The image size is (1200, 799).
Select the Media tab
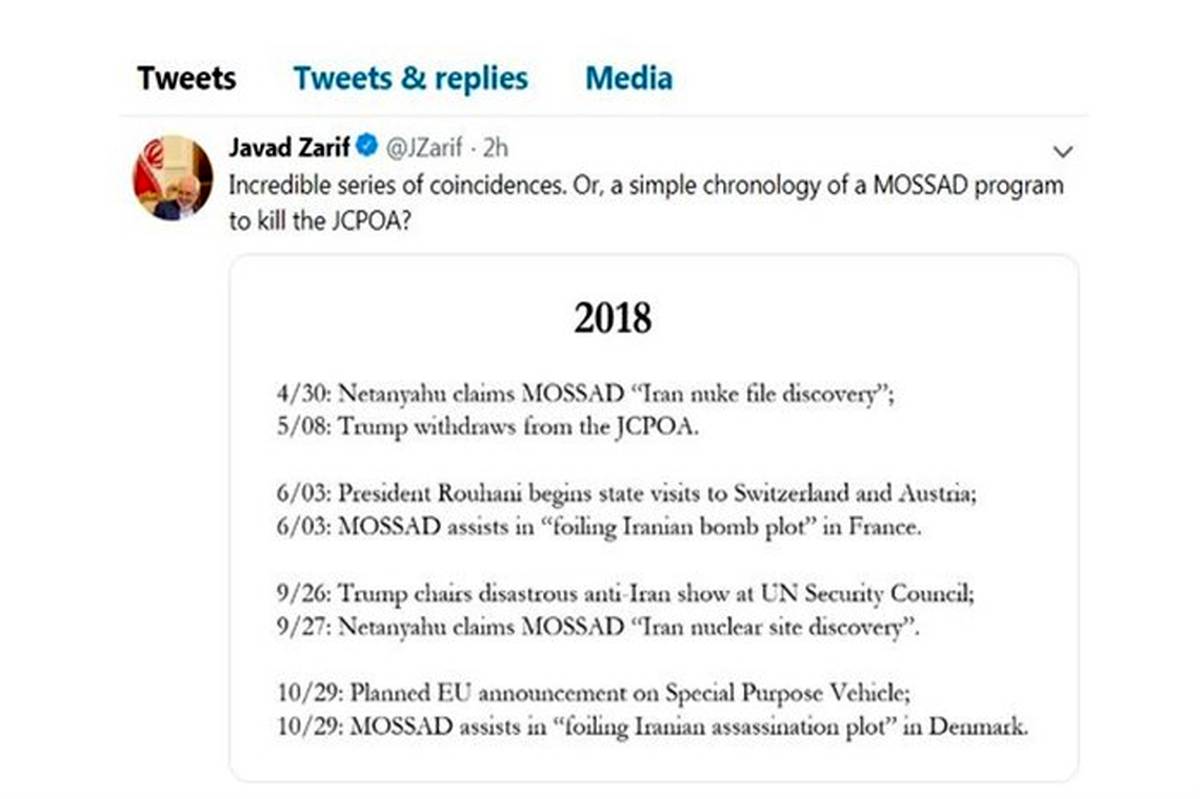[628, 79]
